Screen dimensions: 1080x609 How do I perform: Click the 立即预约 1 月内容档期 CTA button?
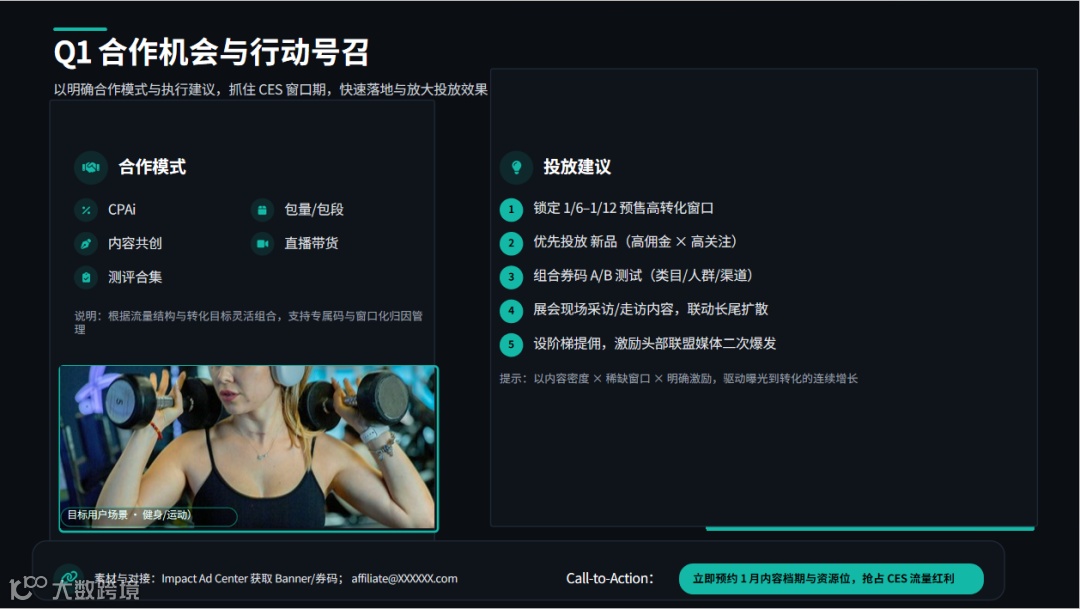[x=831, y=579]
